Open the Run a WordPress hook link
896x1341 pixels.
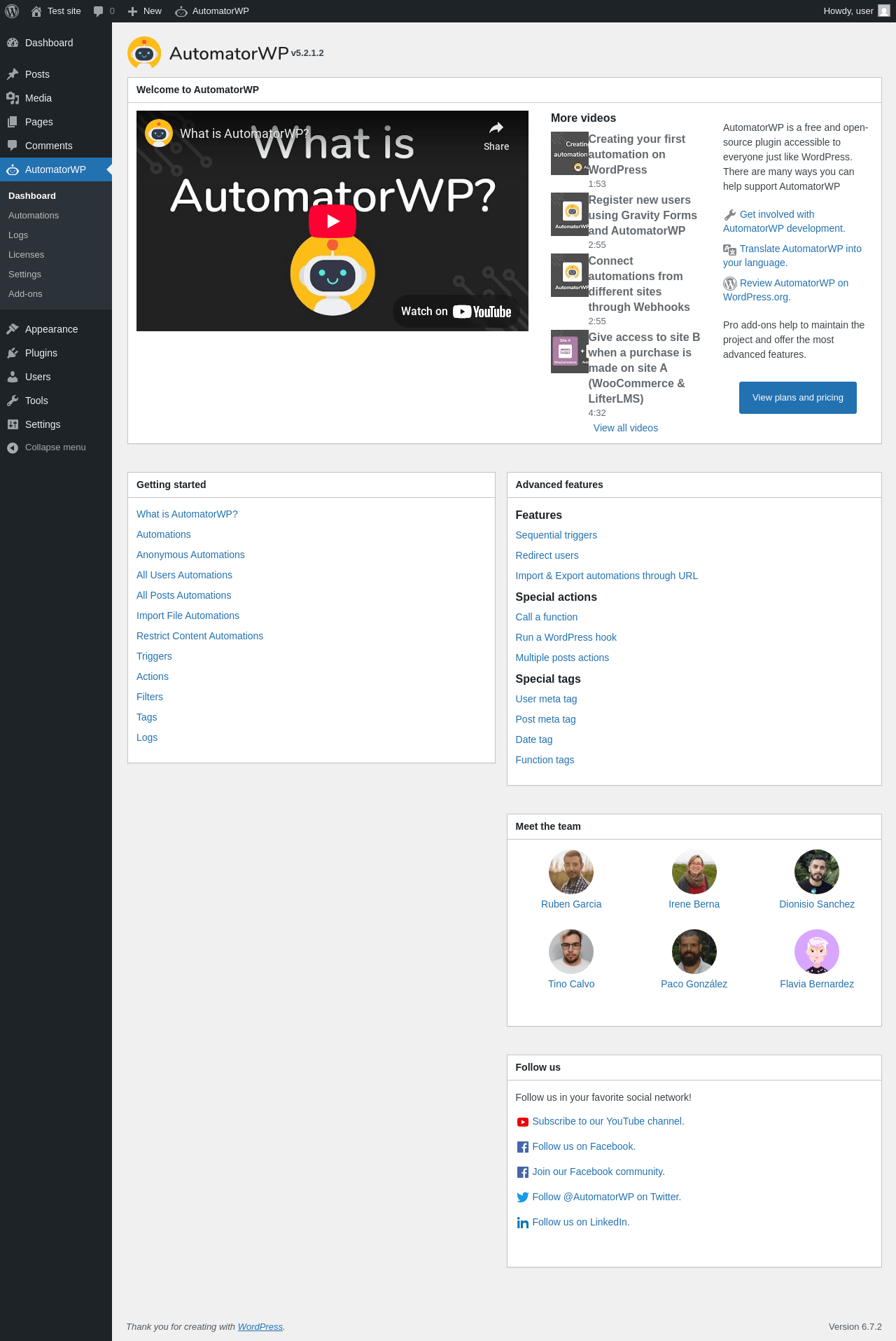(566, 637)
